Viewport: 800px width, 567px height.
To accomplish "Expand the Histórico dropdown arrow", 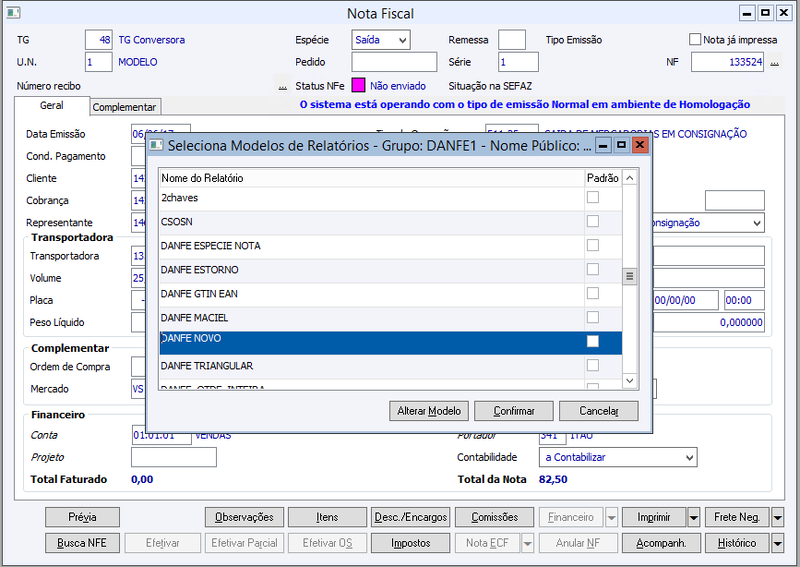I will pos(777,543).
